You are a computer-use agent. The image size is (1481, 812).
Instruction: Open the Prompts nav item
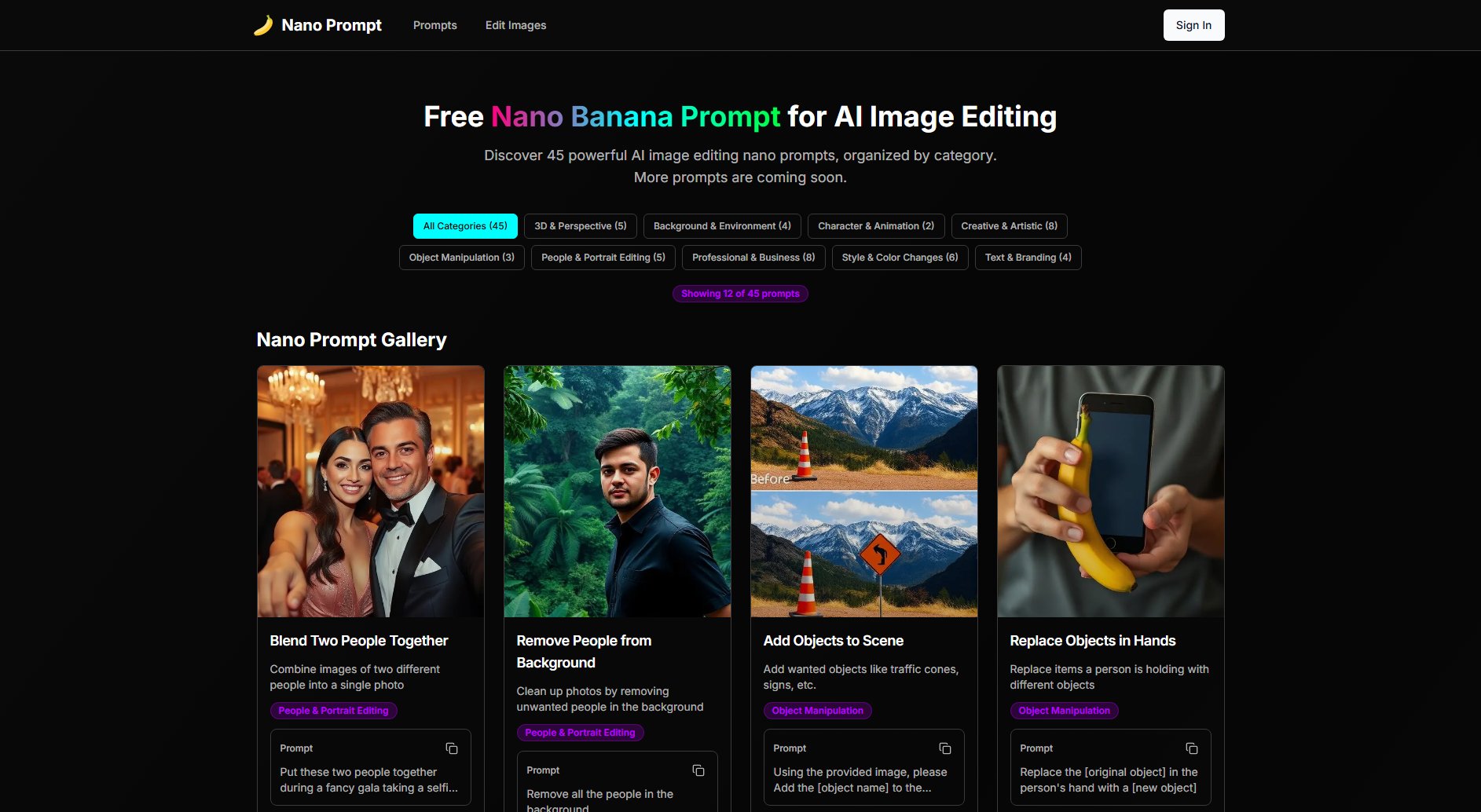pyautogui.click(x=435, y=25)
